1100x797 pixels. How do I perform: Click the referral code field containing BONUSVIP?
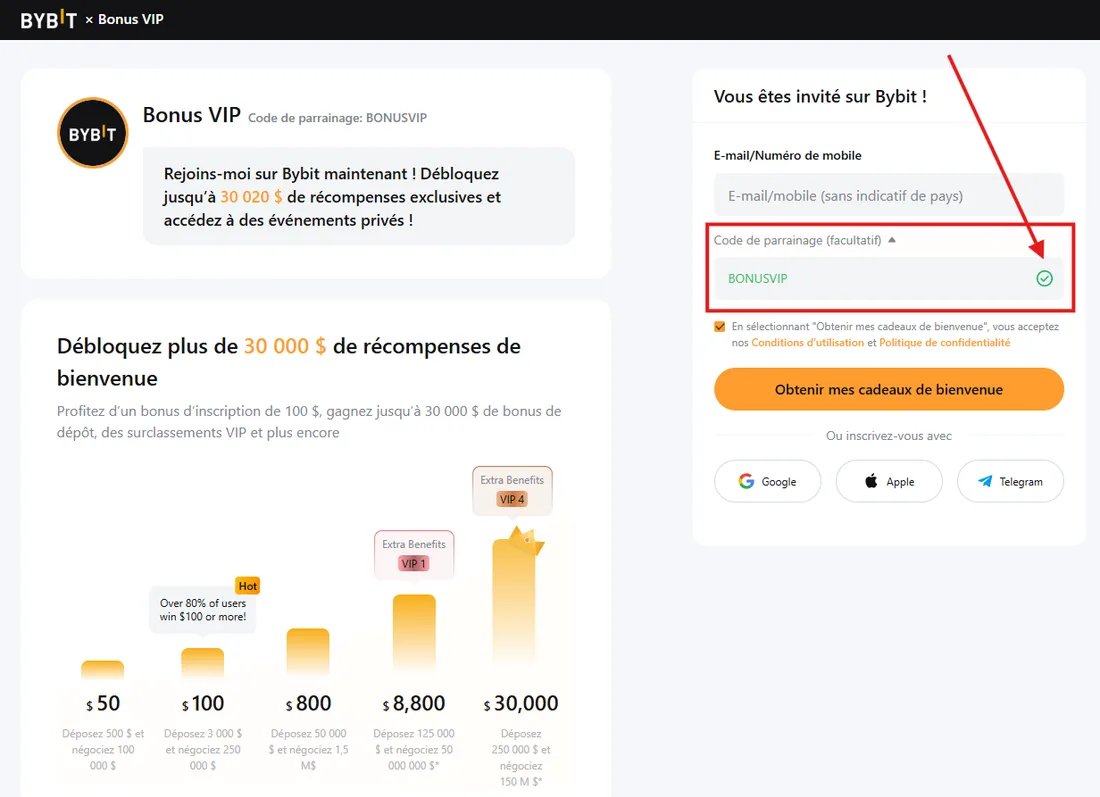[889, 279]
